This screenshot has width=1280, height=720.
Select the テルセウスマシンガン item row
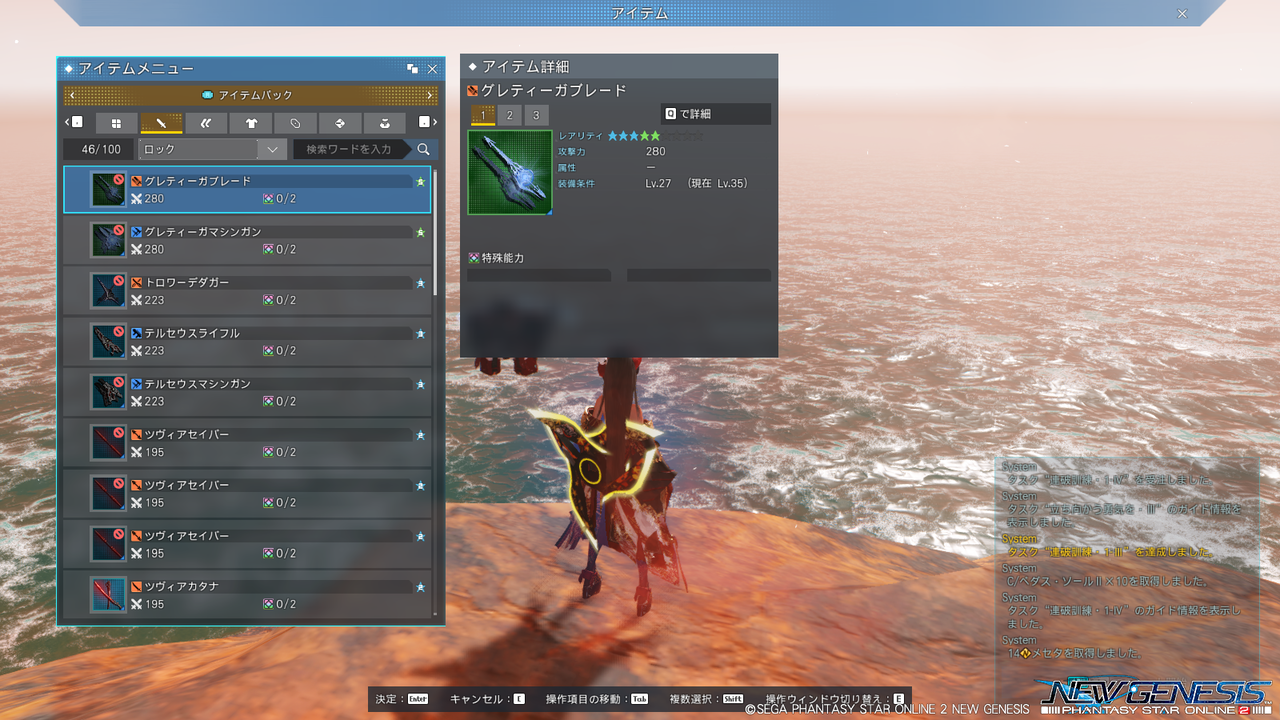click(248, 392)
